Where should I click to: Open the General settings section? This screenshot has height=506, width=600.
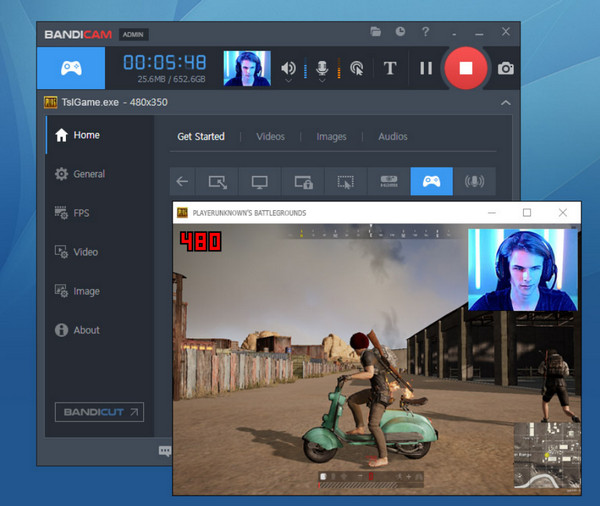click(x=100, y=174)
